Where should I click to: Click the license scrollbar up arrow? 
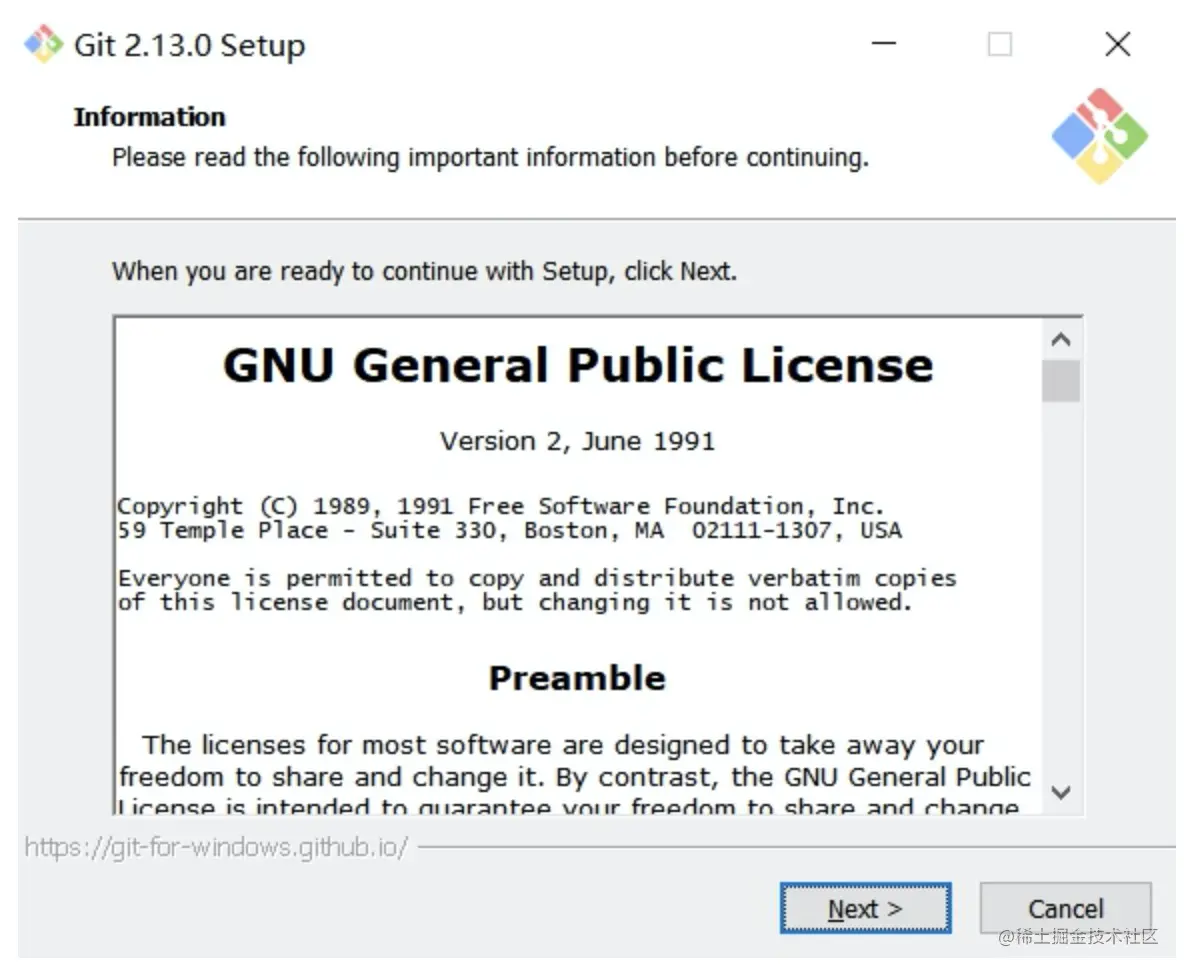click(1061, 340)
